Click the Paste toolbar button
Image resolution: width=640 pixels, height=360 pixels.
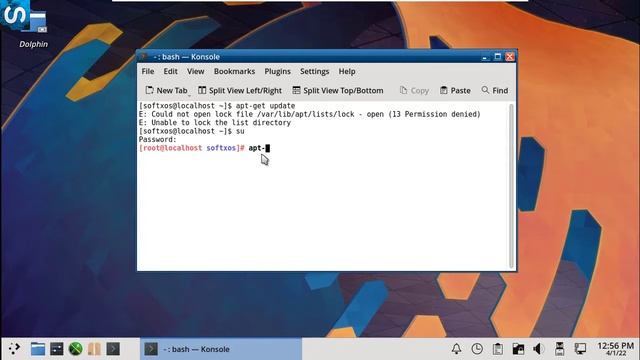pos(455,90)
